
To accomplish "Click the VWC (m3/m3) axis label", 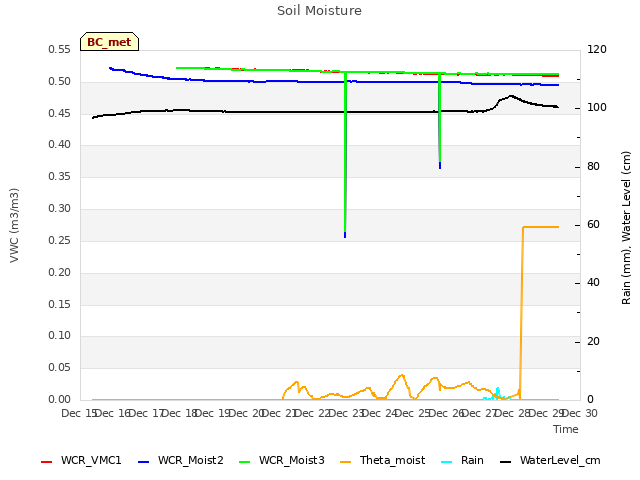I will tap(14, 225).
